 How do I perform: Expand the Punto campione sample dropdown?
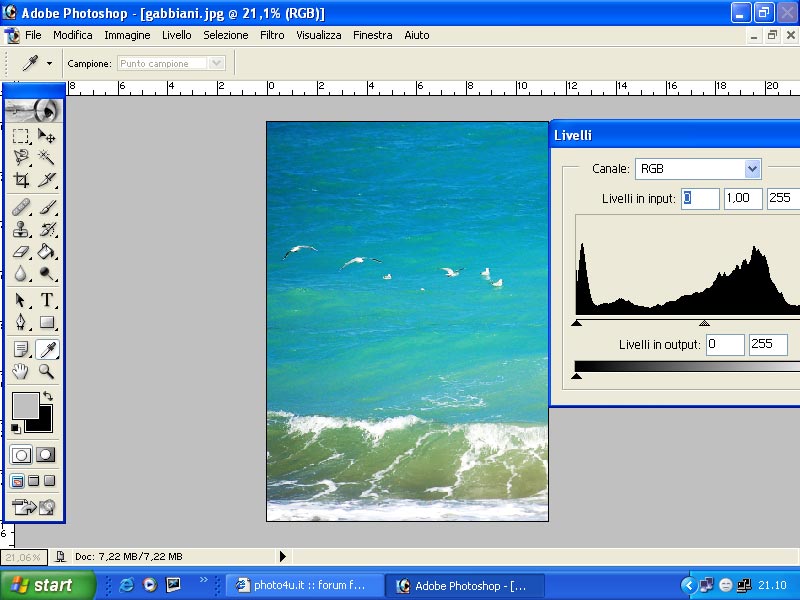point(216,63)
